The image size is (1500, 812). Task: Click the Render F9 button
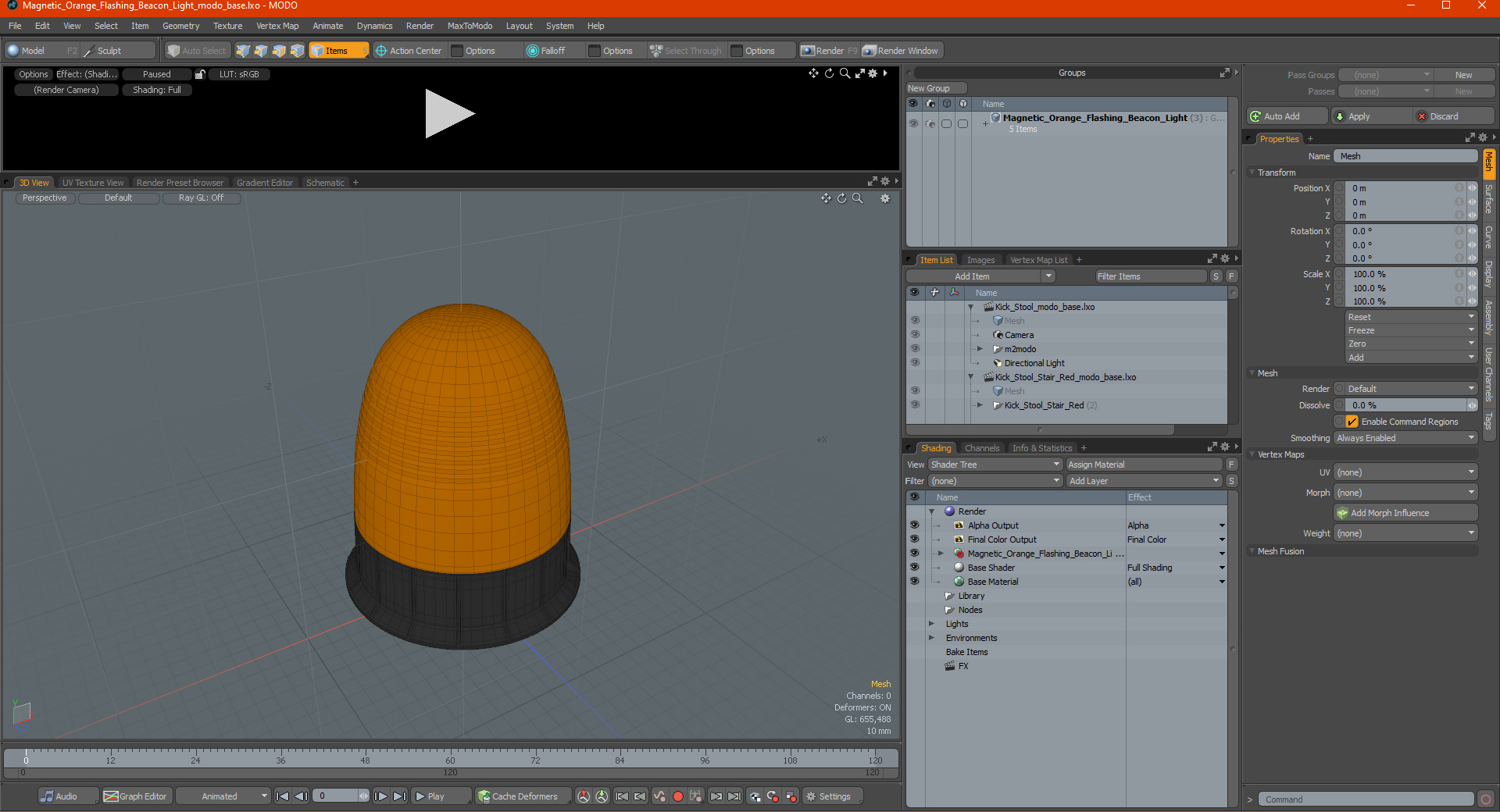point(829,51)
